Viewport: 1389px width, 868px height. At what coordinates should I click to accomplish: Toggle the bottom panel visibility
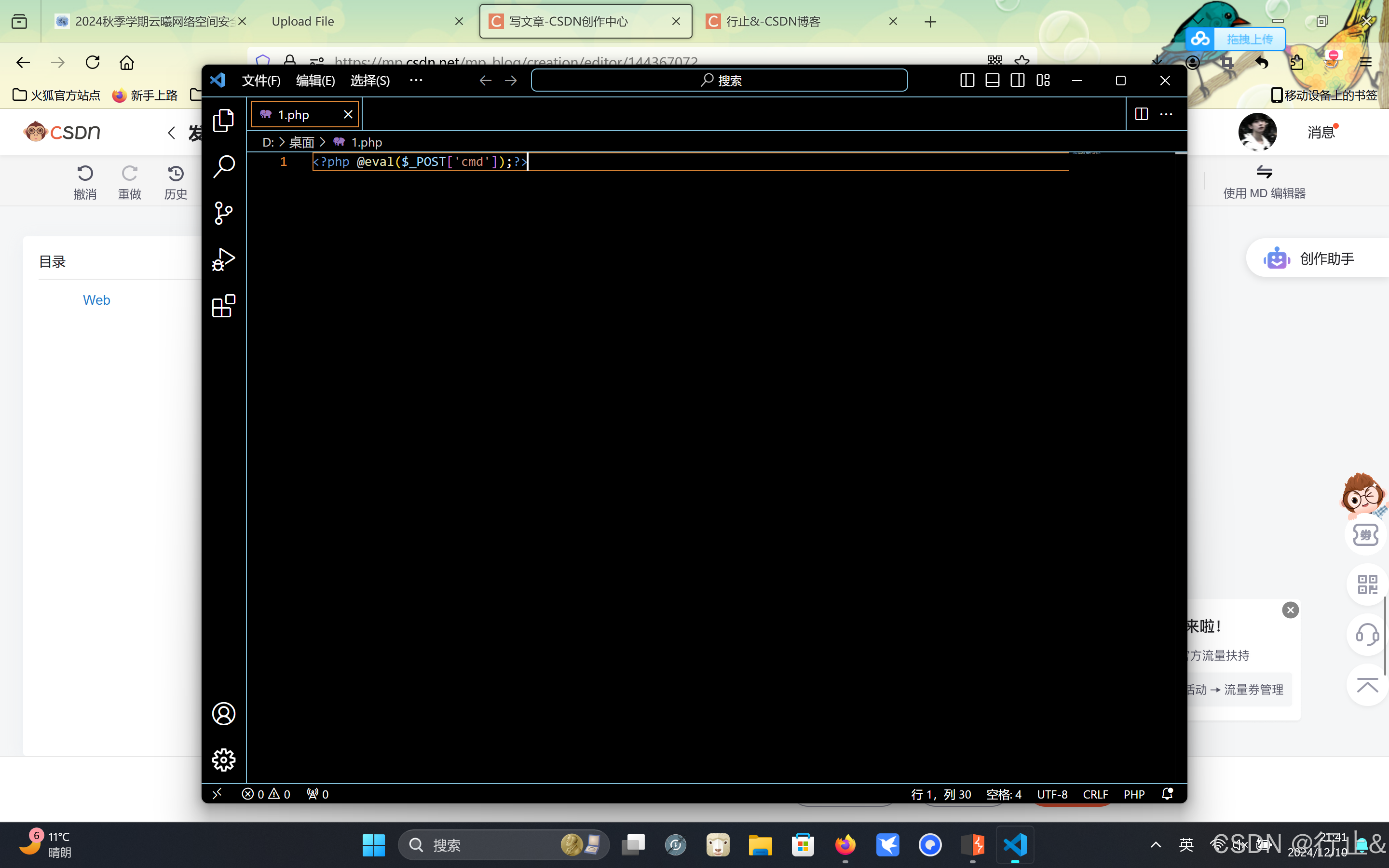click(993, 81)
